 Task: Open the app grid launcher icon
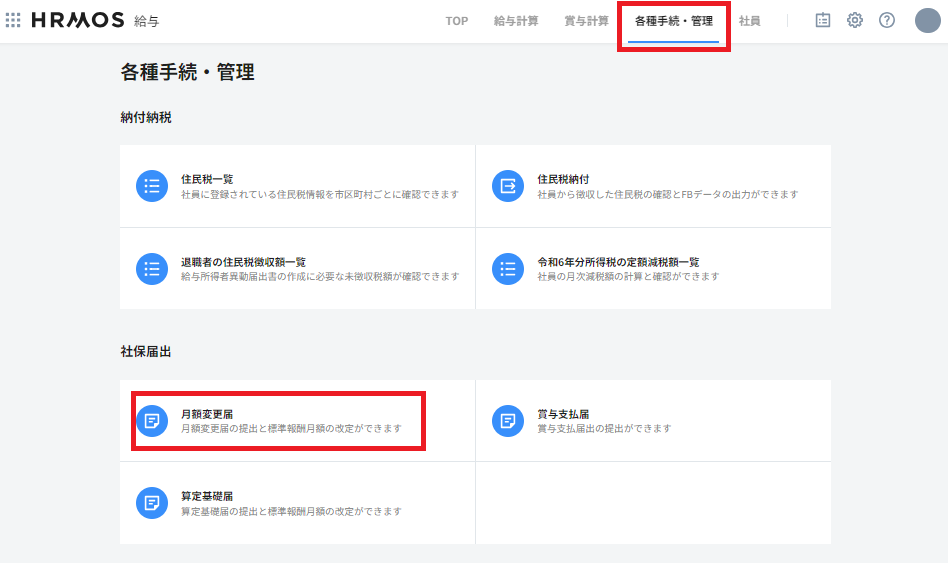(x=13, y=20)
